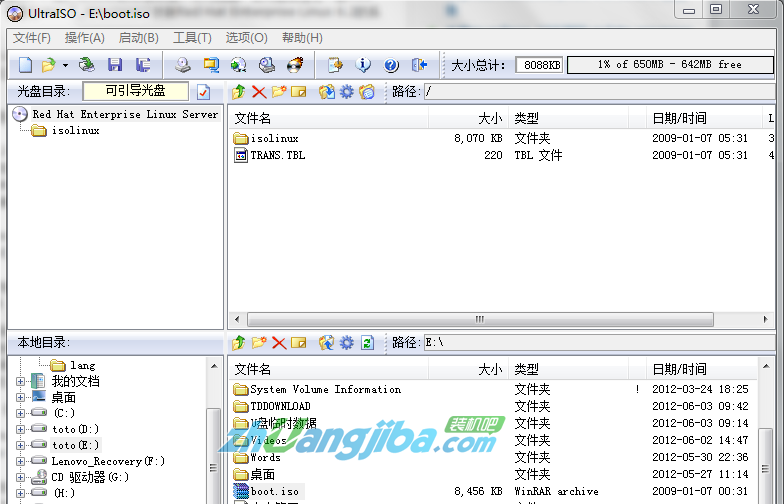This screenshot has height=504, width=784.
Task: Click the Help question mark icon
Action: click(391, 65)
